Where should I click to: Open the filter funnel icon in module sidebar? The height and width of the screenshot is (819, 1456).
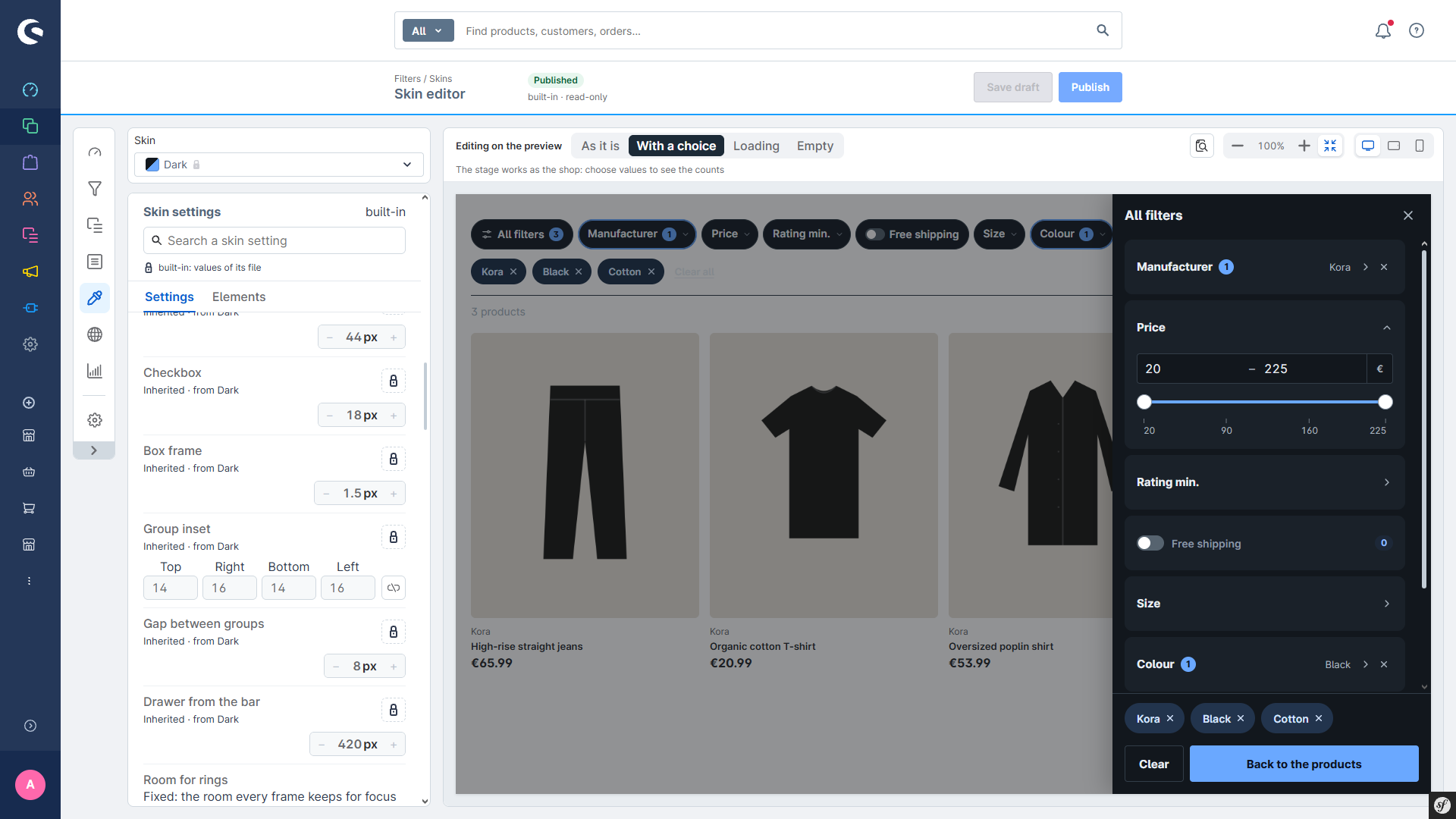click(95, 189)
